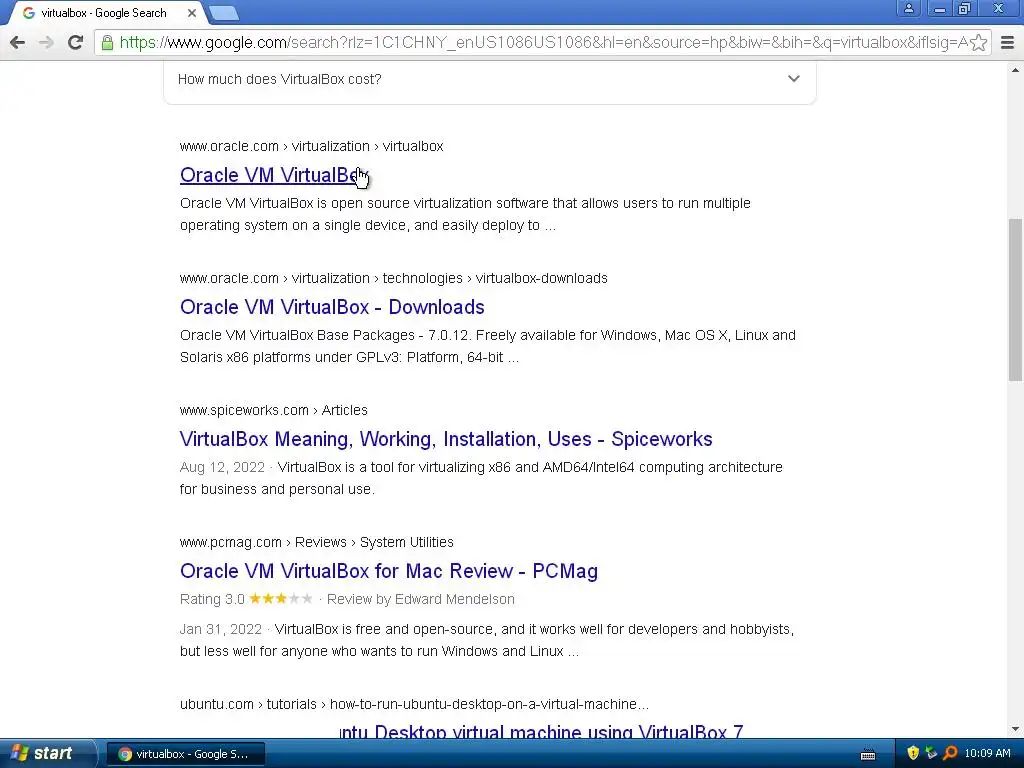The height and width of the screenshot is (768, 1024).
Task: Select the Chrome taskbar button
Action: coord(185,754)
